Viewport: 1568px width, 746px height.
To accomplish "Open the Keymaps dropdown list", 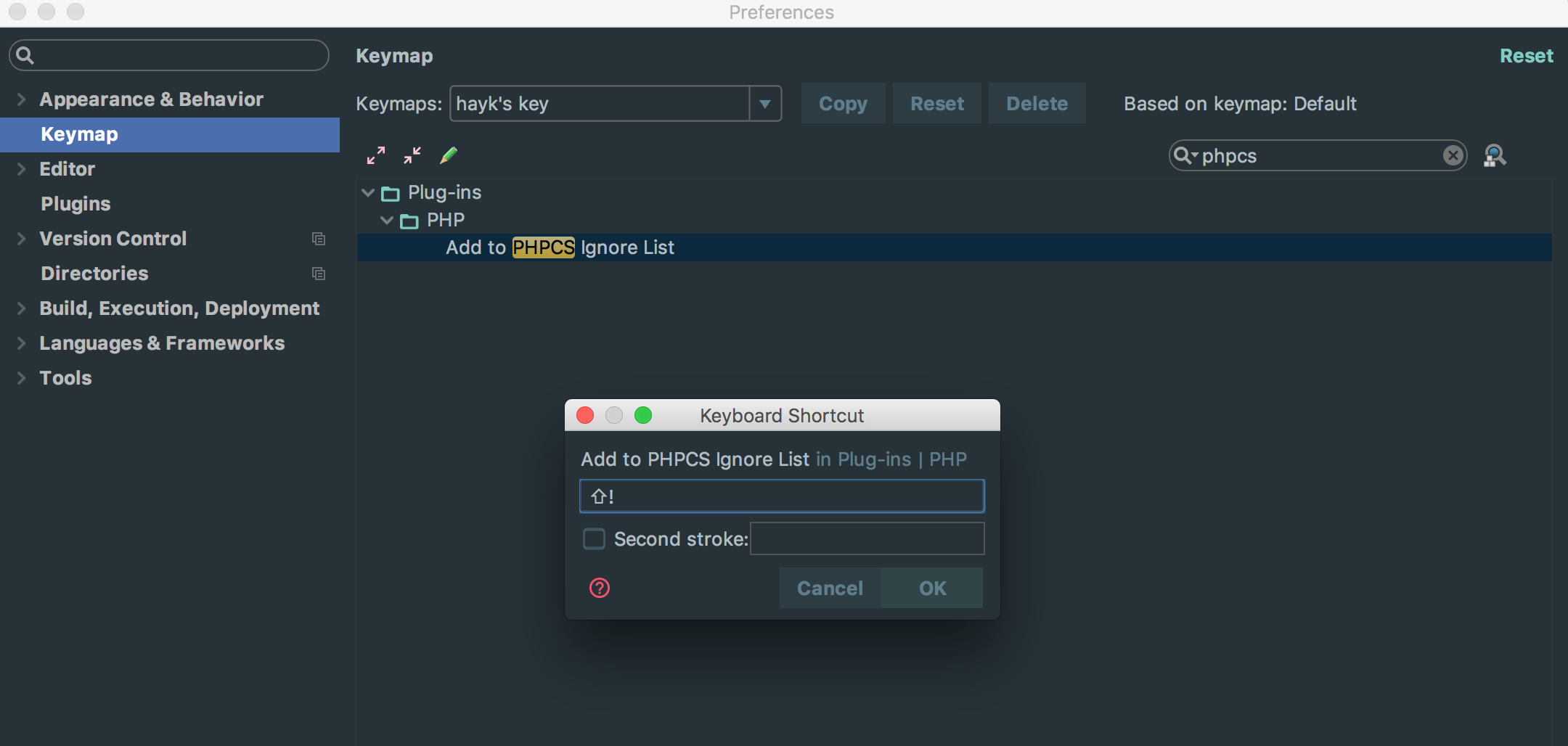I will (x=765, y=104).
